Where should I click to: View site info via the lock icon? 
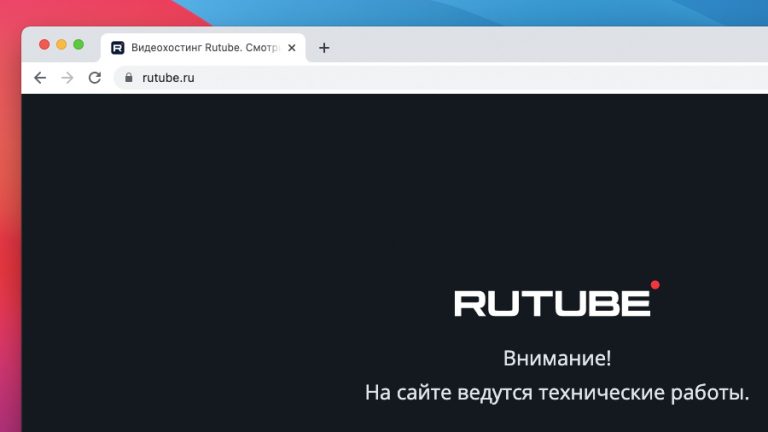point(129,77)
